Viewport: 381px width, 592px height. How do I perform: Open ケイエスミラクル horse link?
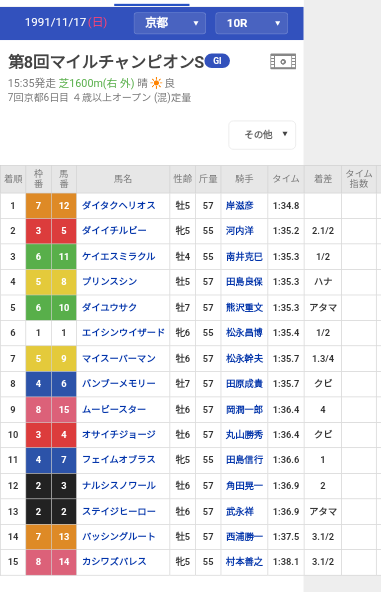coord(119,257)
